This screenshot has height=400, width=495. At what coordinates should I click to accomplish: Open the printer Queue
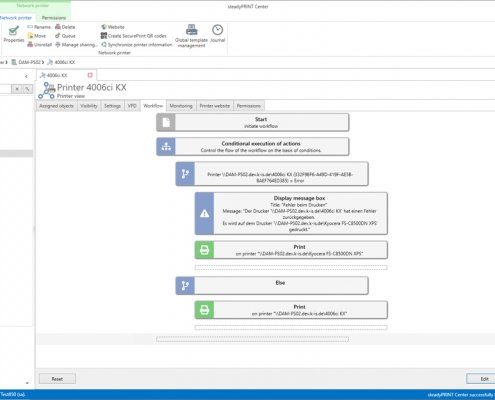(x=65, y=36)
